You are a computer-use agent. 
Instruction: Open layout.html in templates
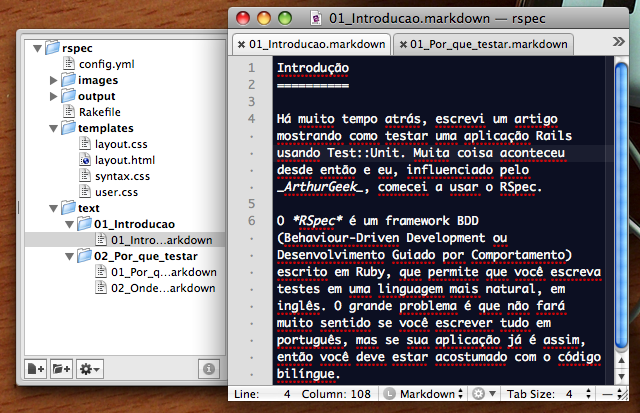coord(125,160)
